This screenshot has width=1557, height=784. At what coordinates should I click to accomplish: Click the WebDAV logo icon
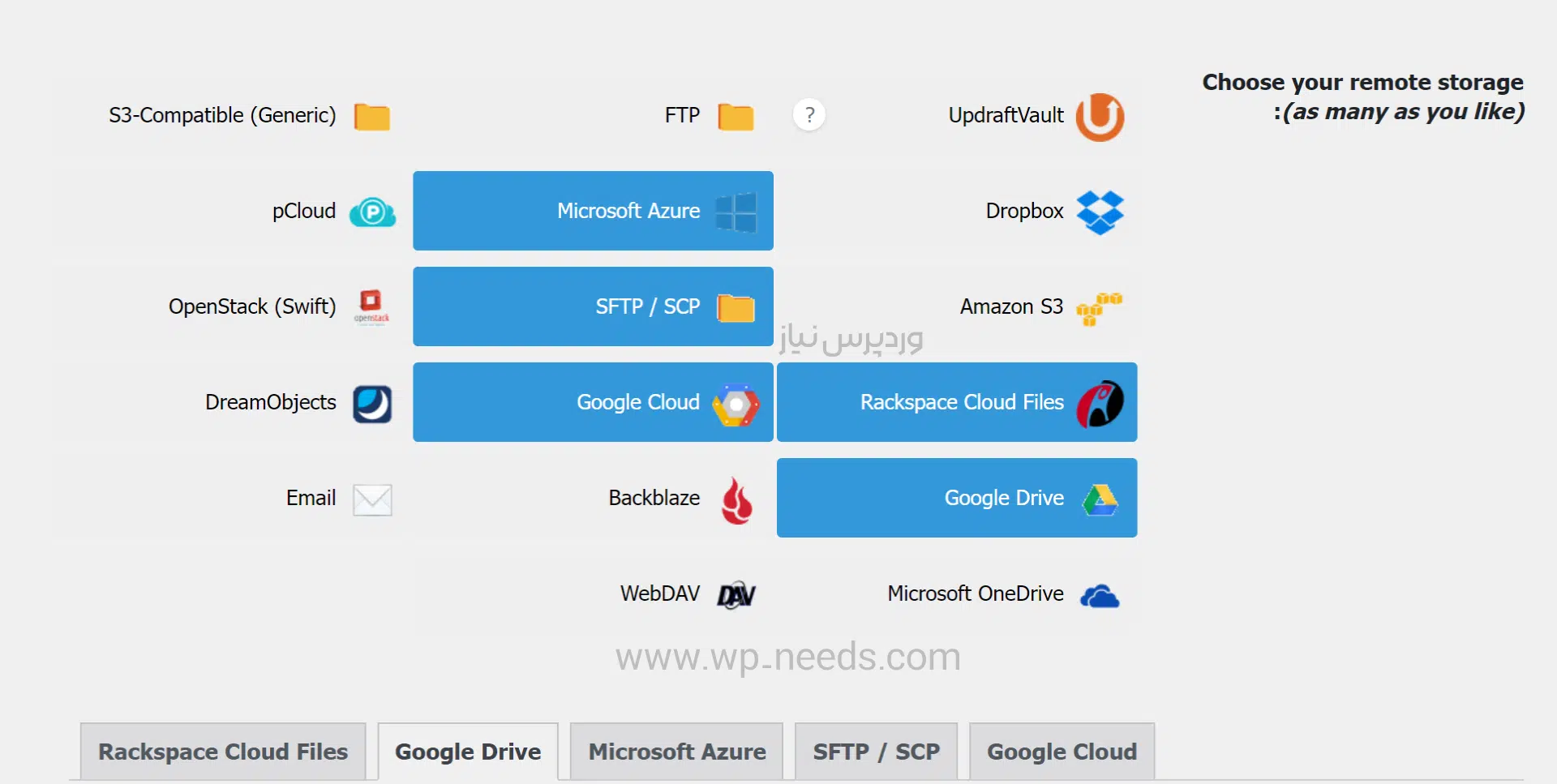[x=736, y=595]
